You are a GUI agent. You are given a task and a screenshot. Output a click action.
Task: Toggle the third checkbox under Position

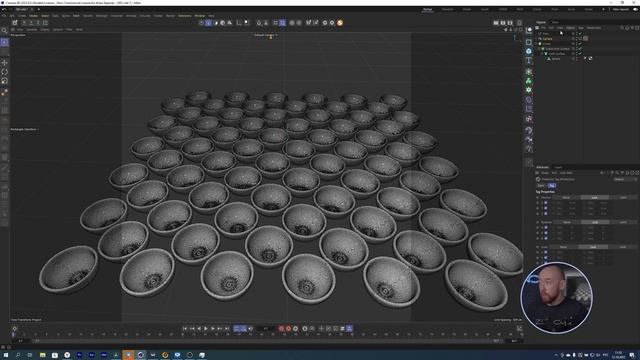point(546,213)
